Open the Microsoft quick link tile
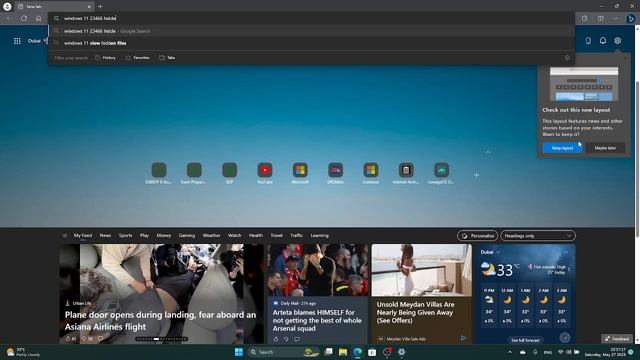The image size is (640, 360). pyautogui.click(x=300, y=173)
